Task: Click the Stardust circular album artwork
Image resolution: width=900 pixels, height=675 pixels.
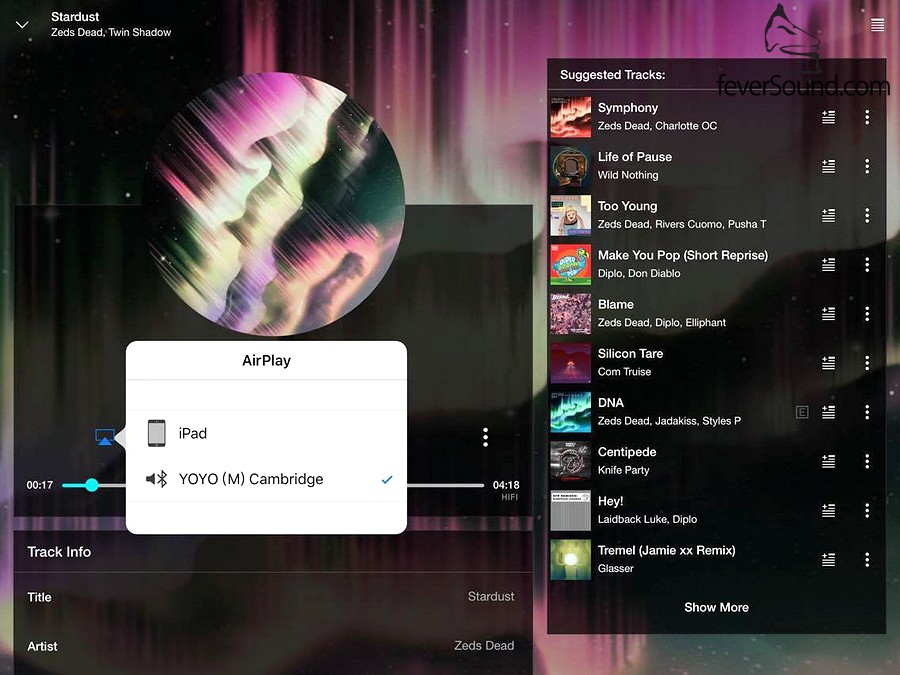Action: [x=274, y=204]
